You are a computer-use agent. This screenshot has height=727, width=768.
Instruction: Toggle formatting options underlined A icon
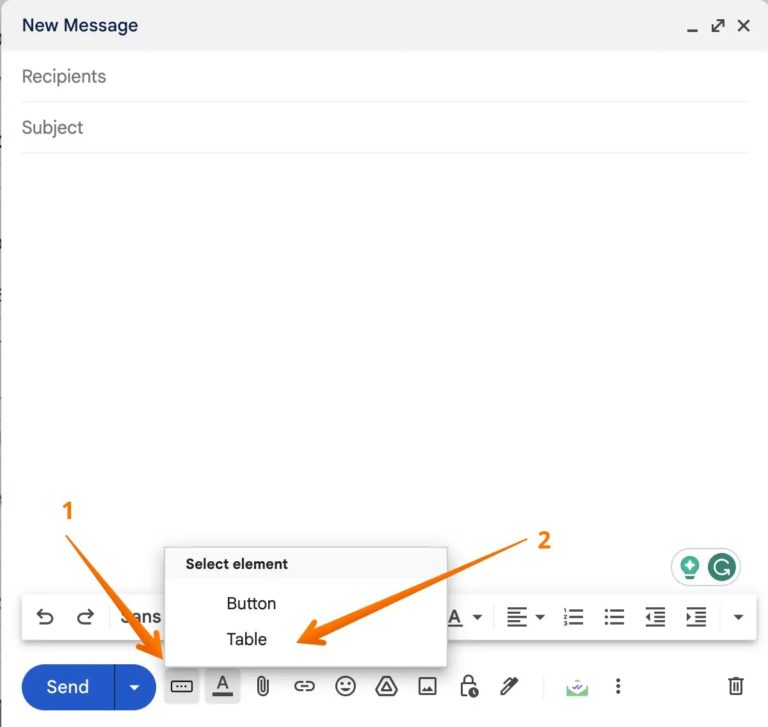[222, 686]
